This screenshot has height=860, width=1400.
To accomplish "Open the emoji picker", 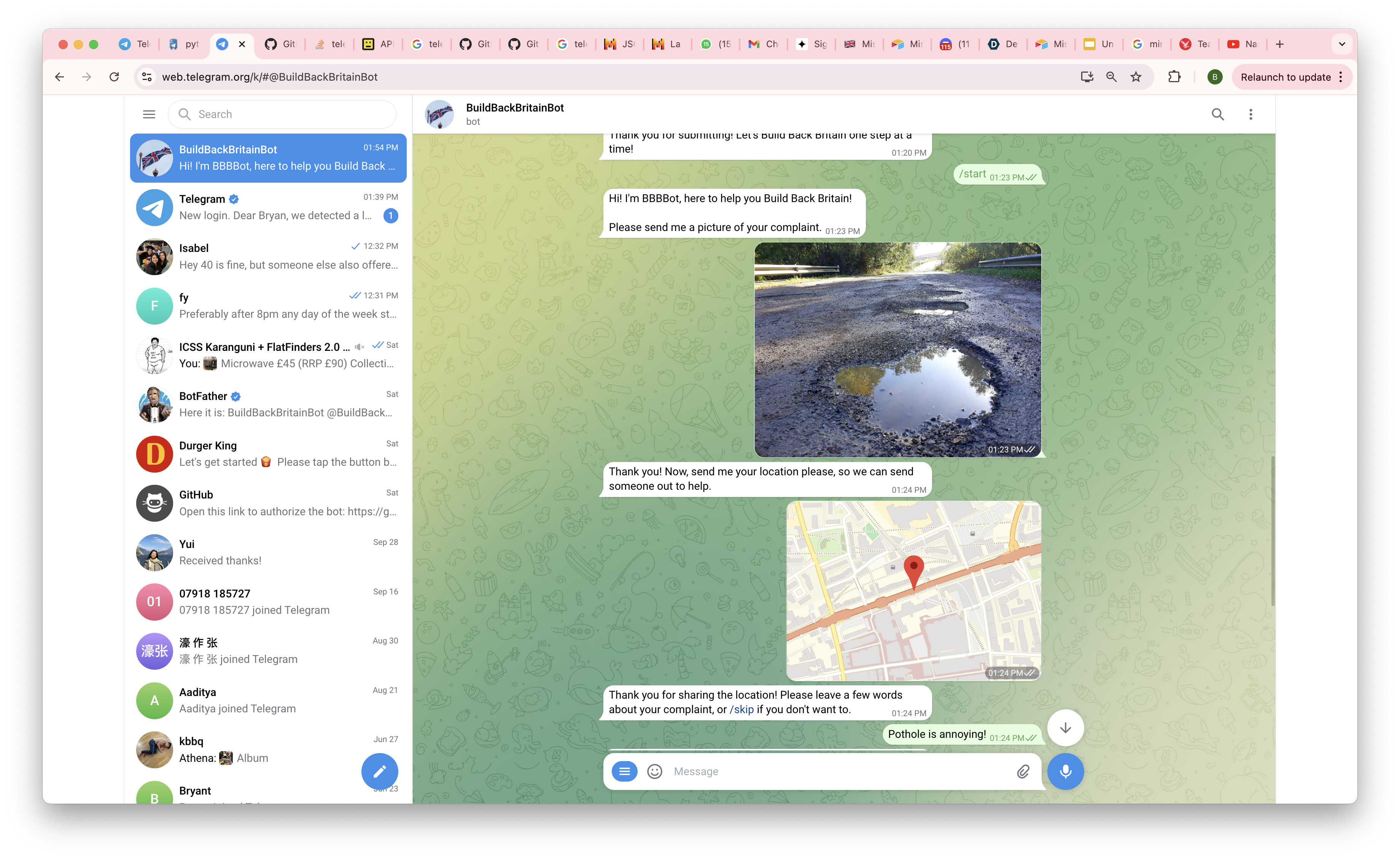I will pos(654,771).
